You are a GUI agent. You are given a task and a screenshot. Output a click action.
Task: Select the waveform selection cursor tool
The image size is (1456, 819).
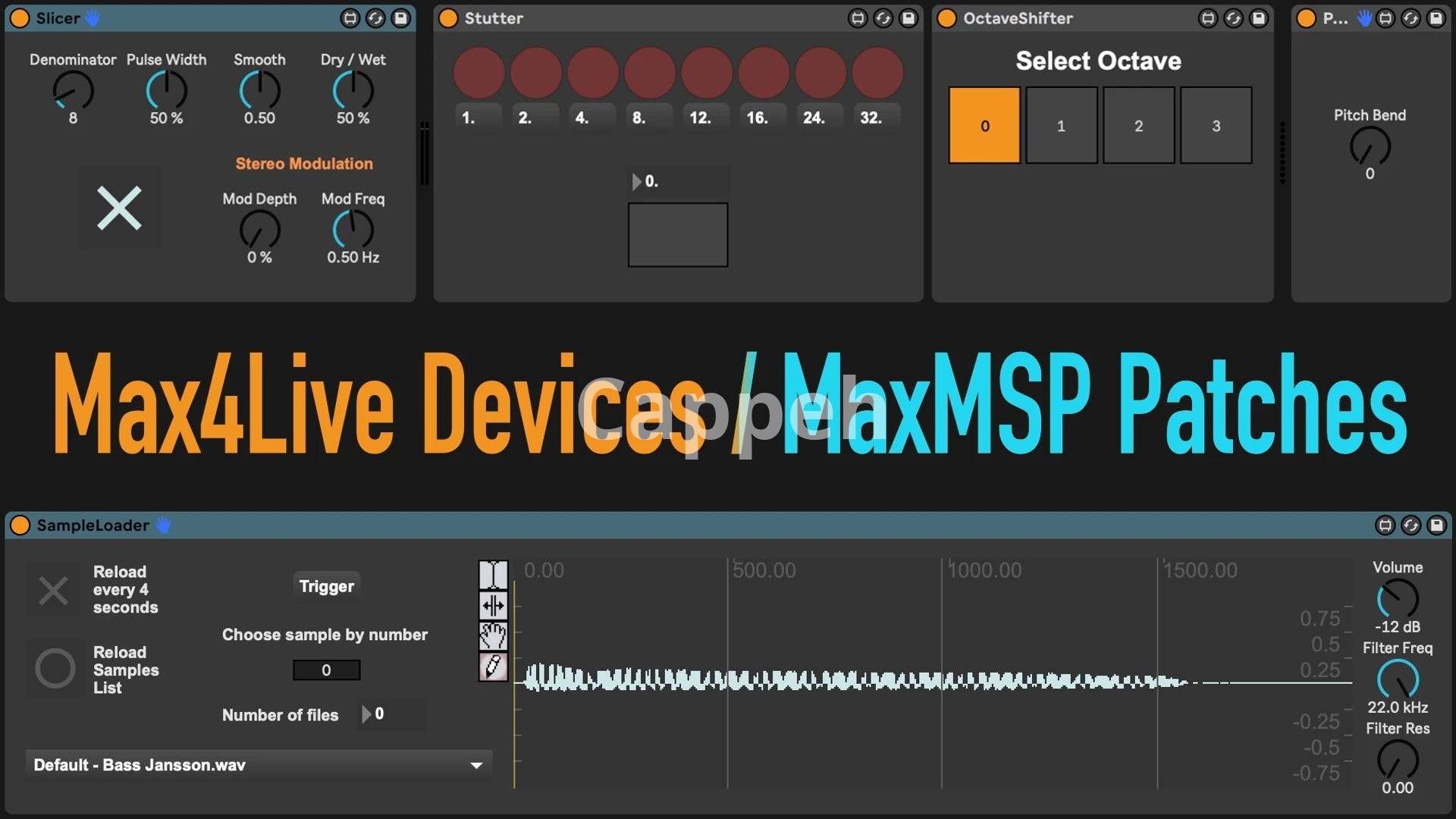(493, 575)
